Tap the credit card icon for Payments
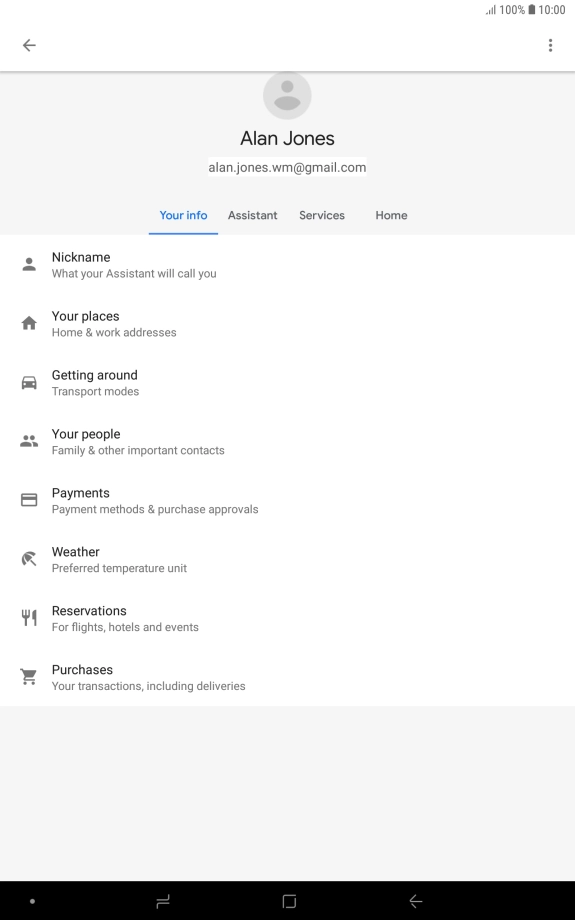This screenshot has width=575, height=920. coord(29,499)
